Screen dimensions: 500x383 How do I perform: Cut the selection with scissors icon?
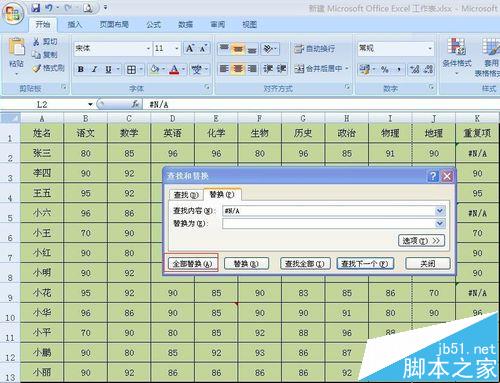pos(36,42)
